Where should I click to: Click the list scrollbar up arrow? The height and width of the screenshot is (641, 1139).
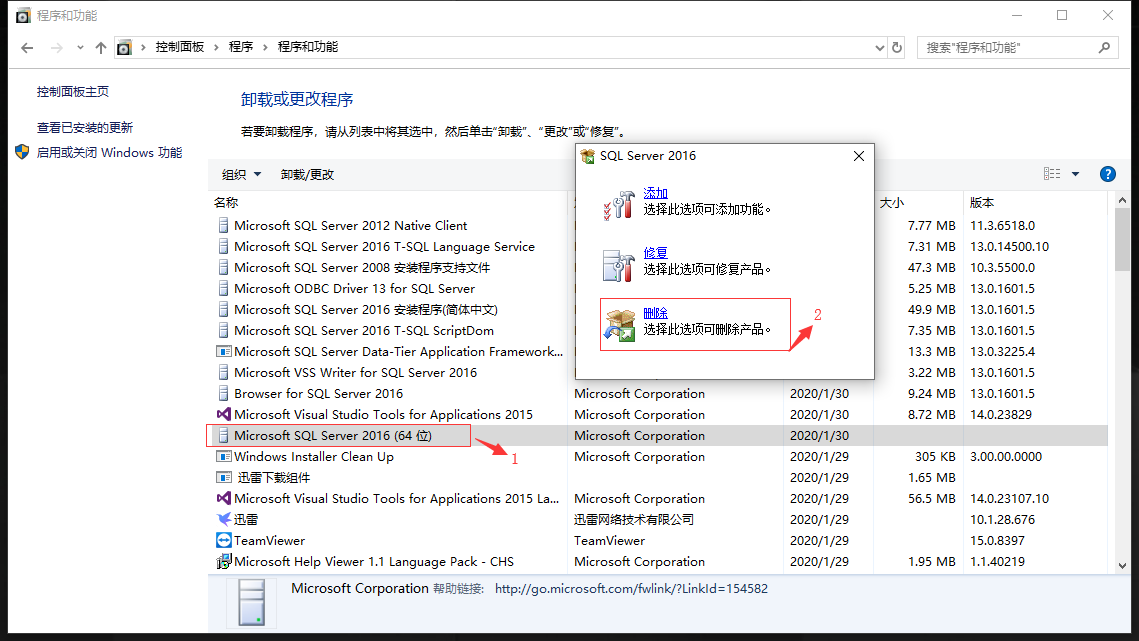pos(1122,200)
